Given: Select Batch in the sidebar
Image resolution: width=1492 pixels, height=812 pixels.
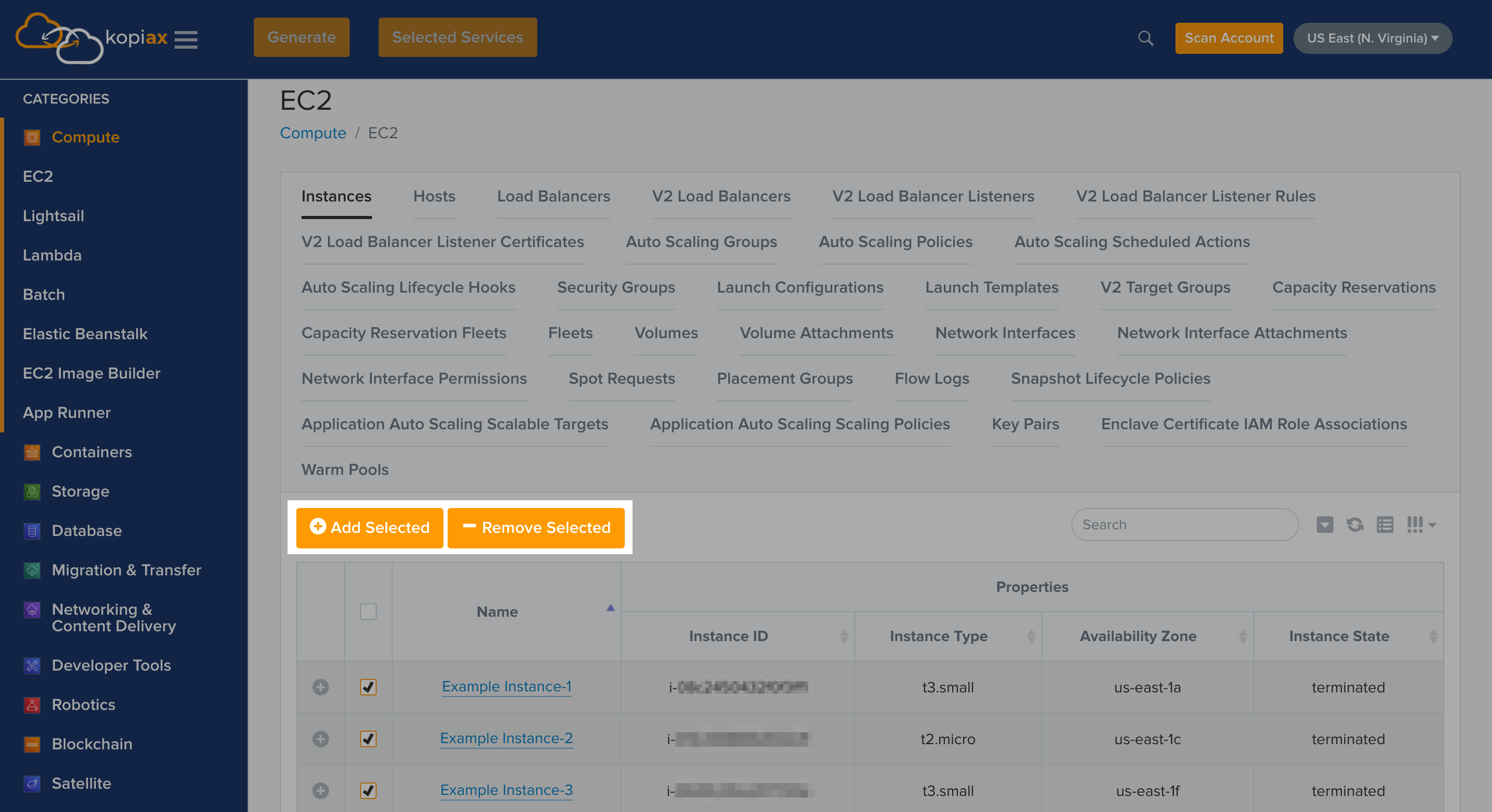Looking at the screenshot, I should point(44,295).
